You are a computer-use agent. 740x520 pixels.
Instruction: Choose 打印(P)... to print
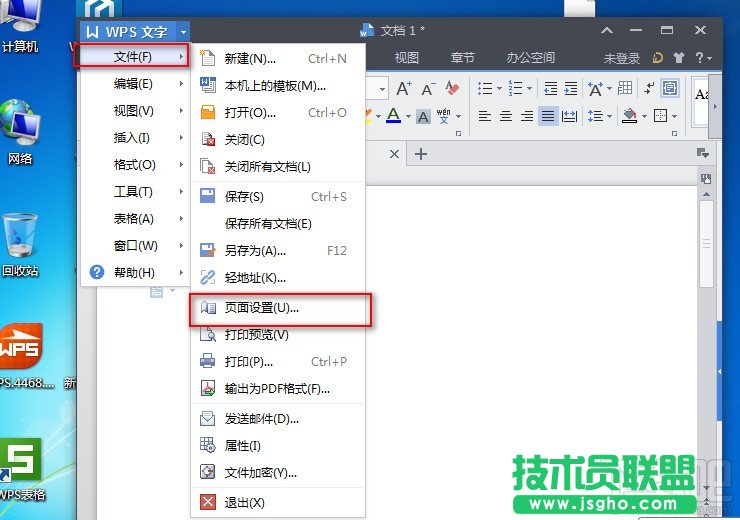[x=278, y=361]
